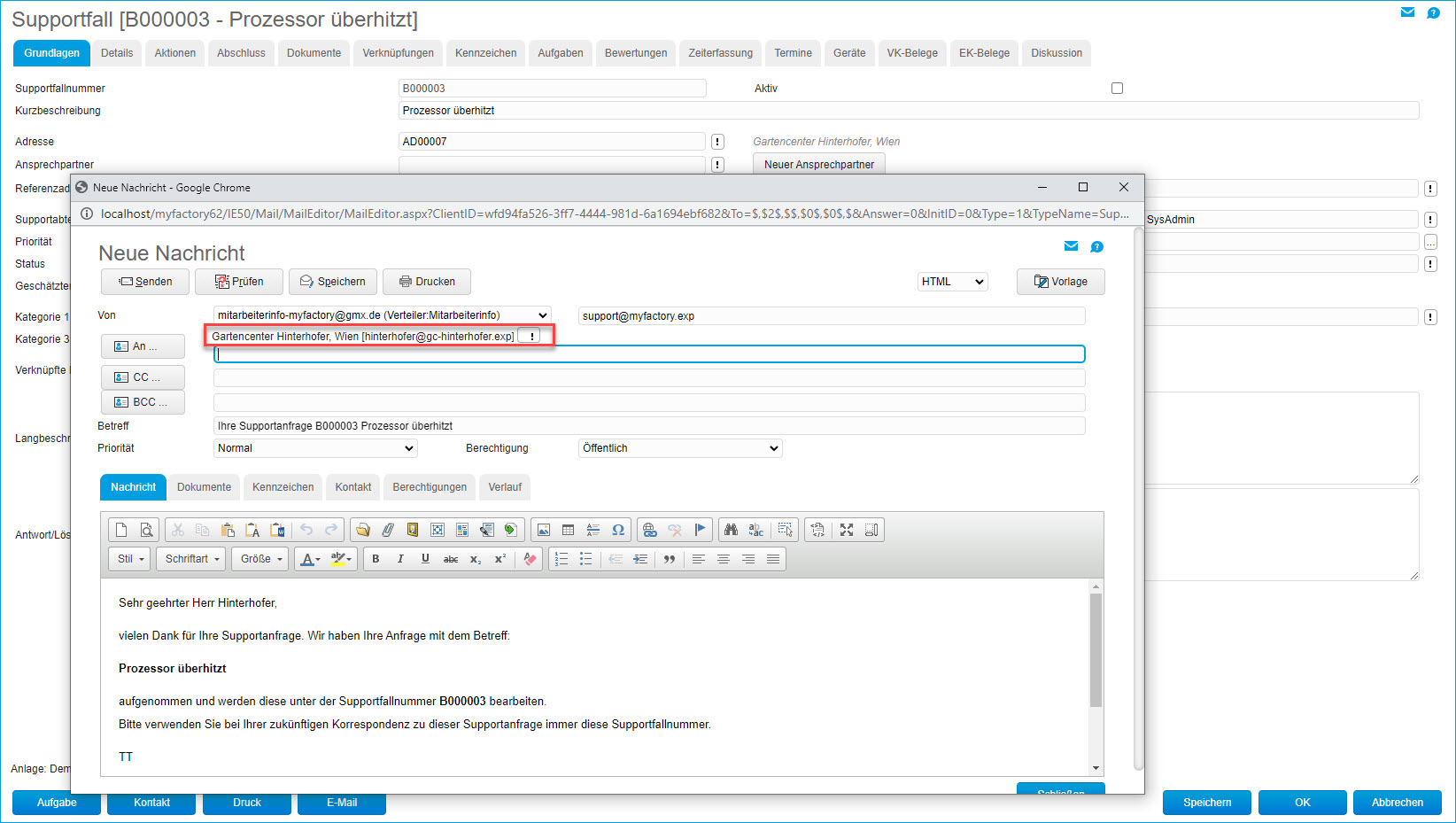Open the Verlauf tab
1456x823 pixels.
coord(505,487)
